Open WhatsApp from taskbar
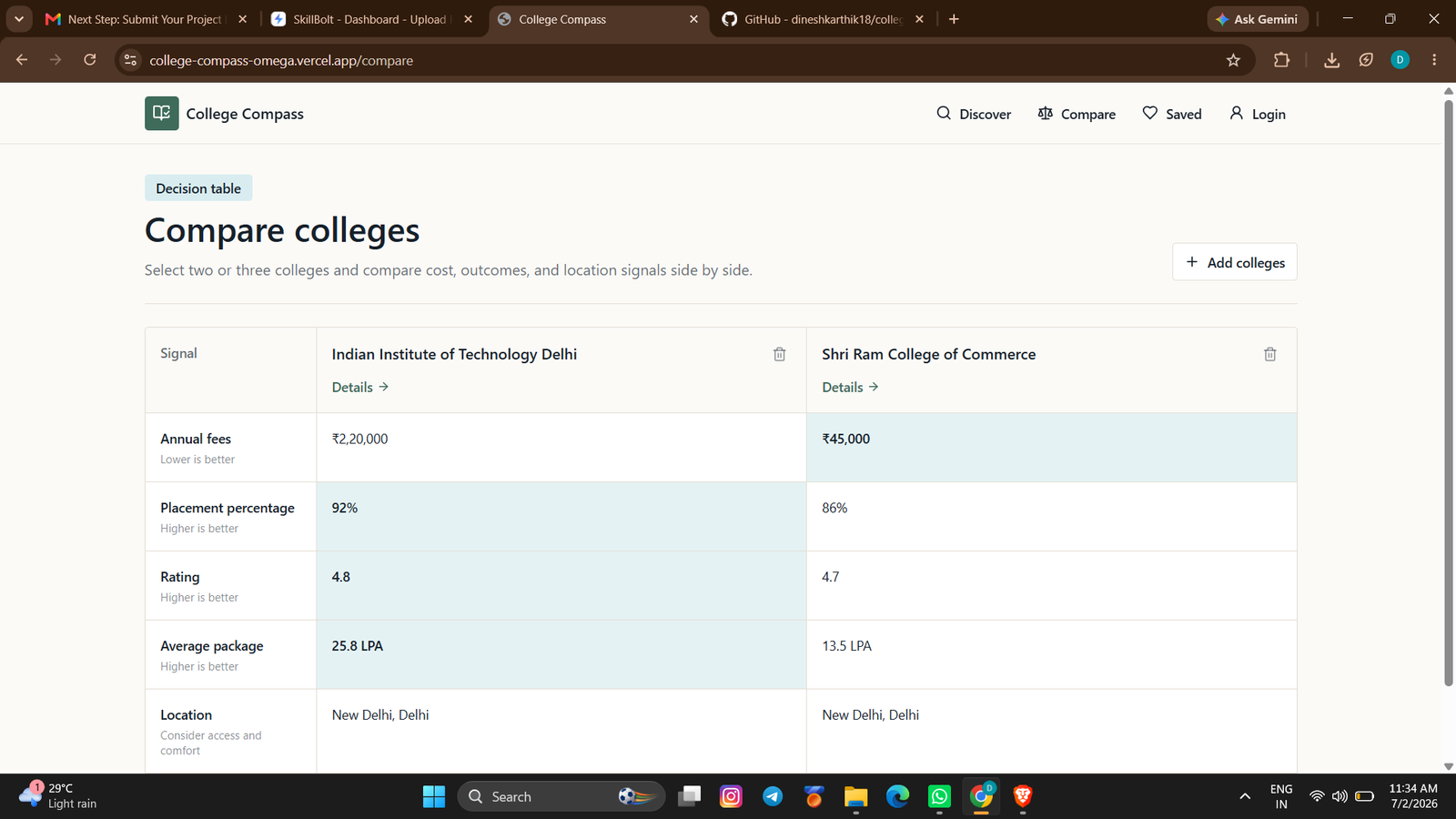Image resolution: width=1456 pixels, height=819 pixels. tap(939, 796)
